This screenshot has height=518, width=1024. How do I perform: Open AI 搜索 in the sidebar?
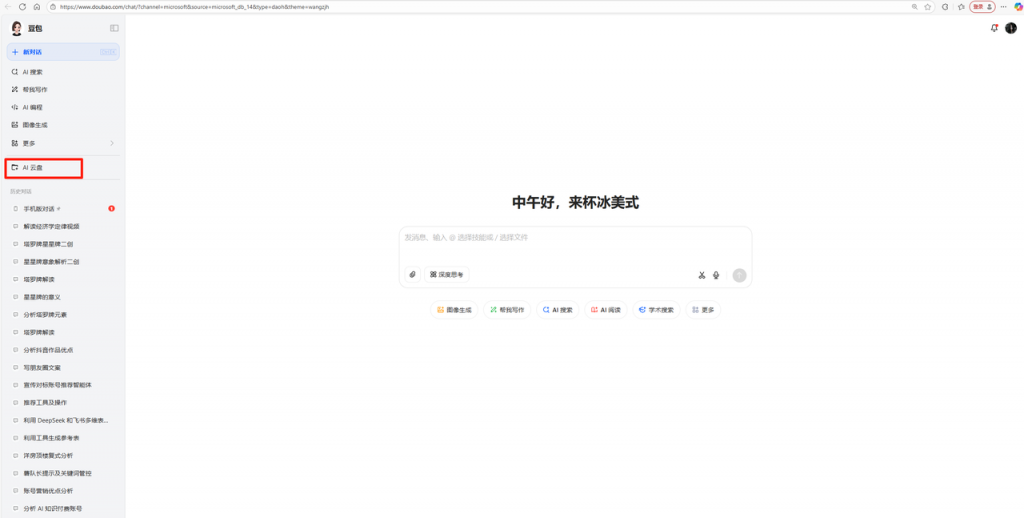(x=63, y=72)
